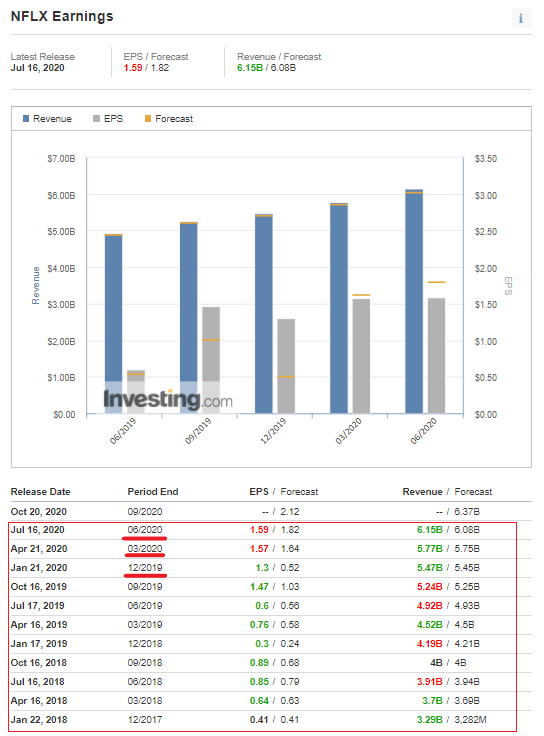Screen dimensions: 544x736
Task: Click period end '12/2019' in the table
Action: click(145, 568)
